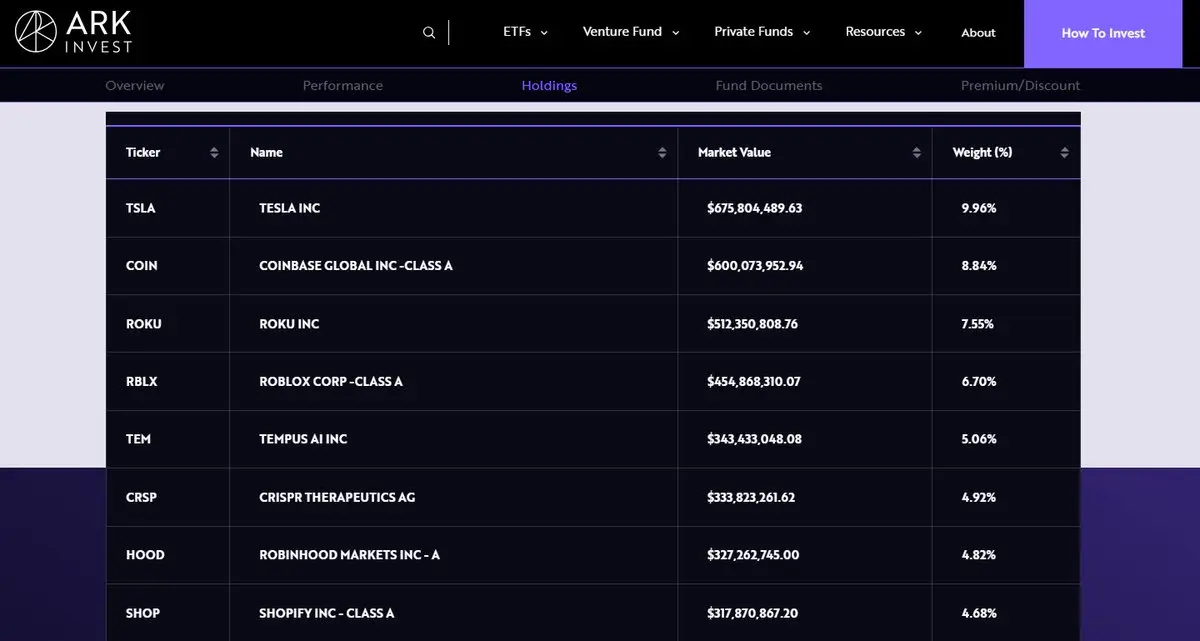Click the ROKU INC name
1200x641 pixels.
[289, 324]
